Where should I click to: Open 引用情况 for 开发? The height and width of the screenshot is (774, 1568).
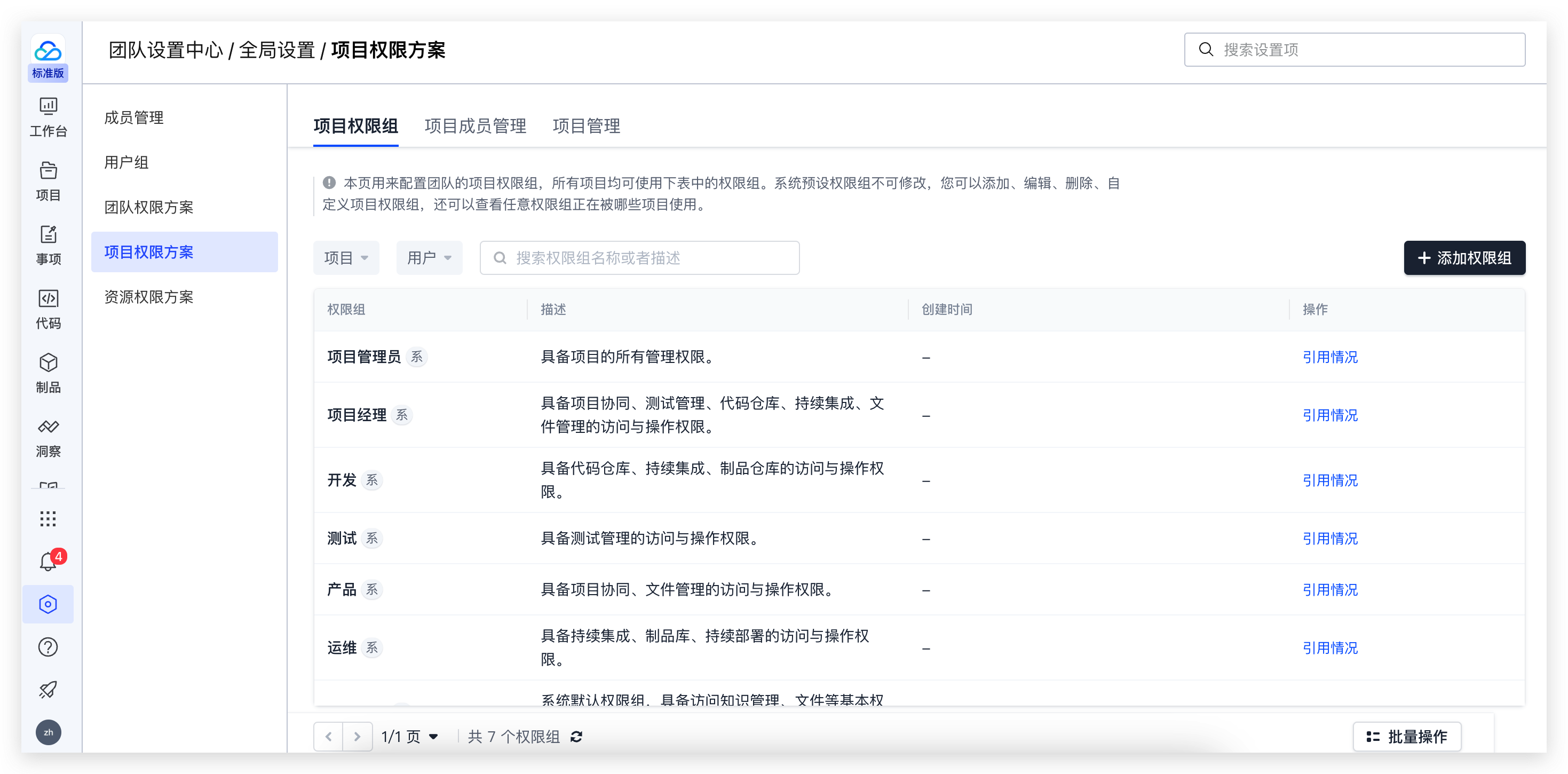1330,480
